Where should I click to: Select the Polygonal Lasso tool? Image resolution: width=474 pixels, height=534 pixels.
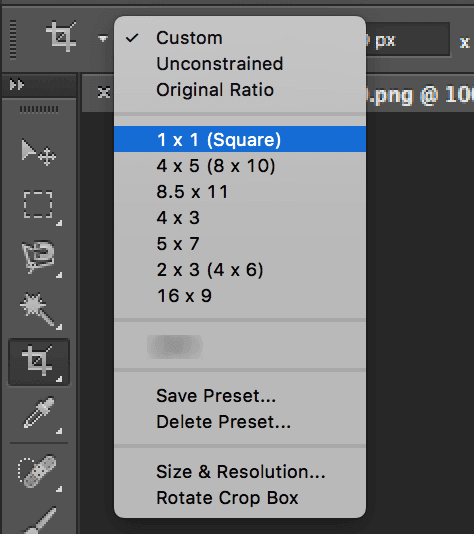pos(38,257)
